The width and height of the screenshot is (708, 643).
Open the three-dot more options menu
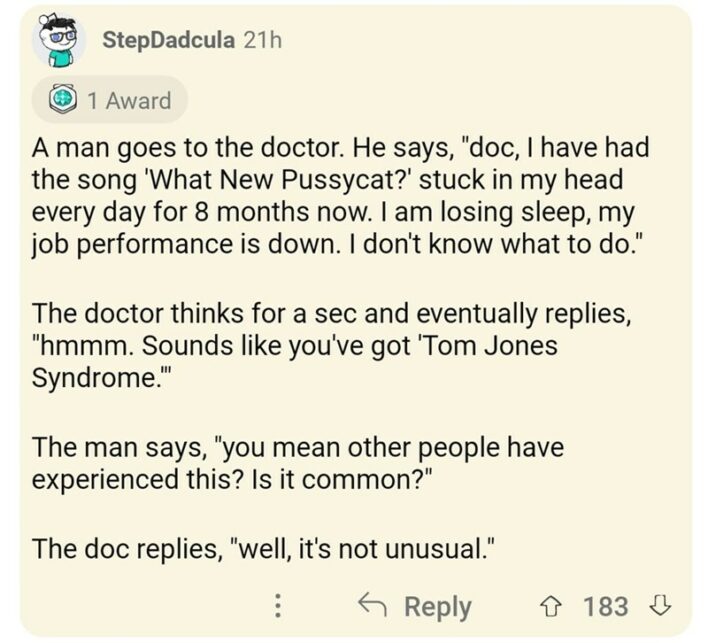[x=279, y=606]
